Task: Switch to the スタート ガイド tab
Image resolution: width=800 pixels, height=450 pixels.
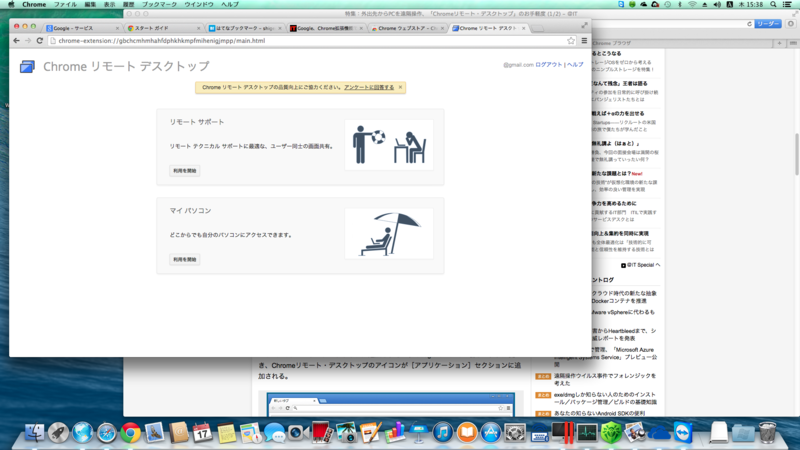Action: (x=163, y=28)
